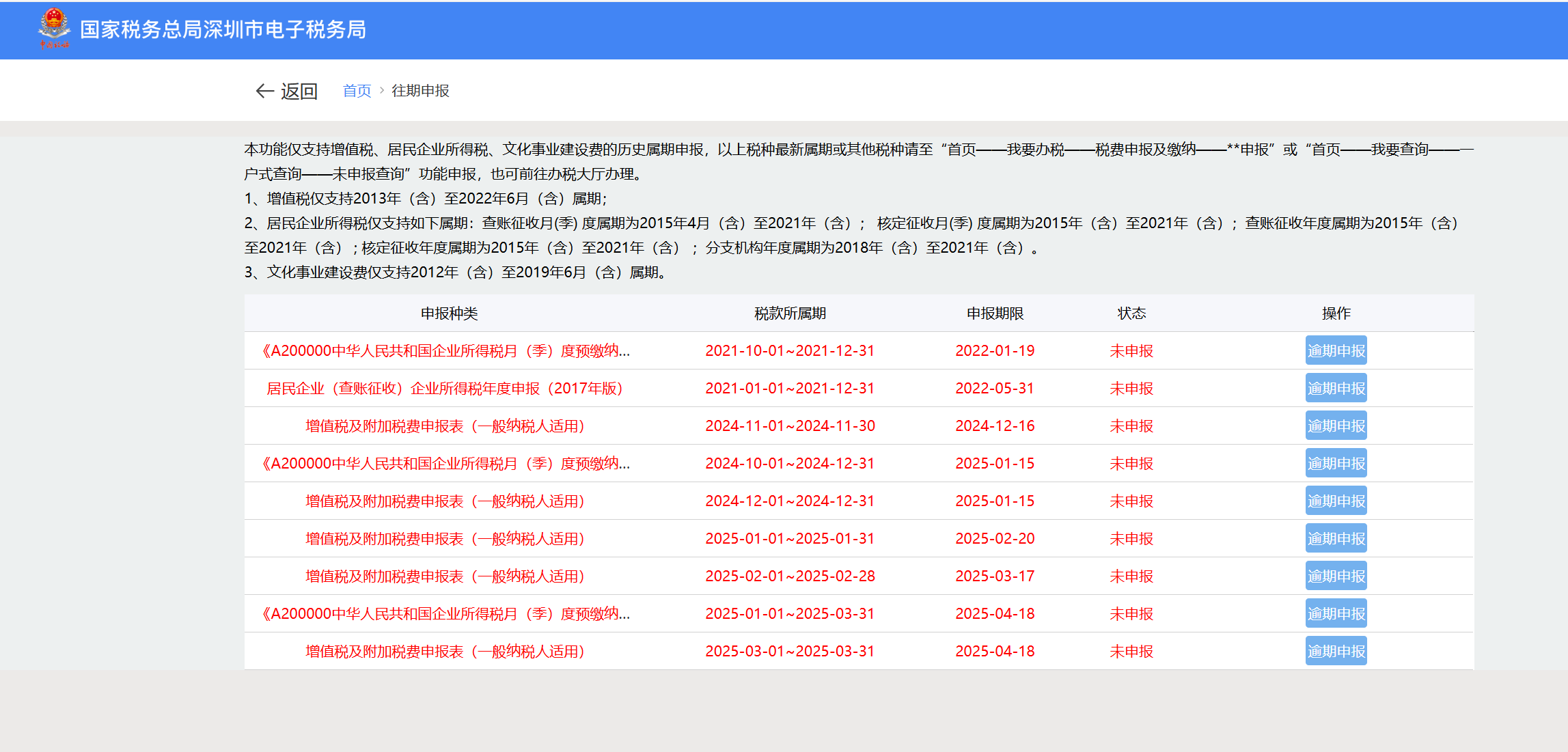Click deadline cell 2025-02-20
This screenshot has height=752, width=1568.
coord(995,538)
